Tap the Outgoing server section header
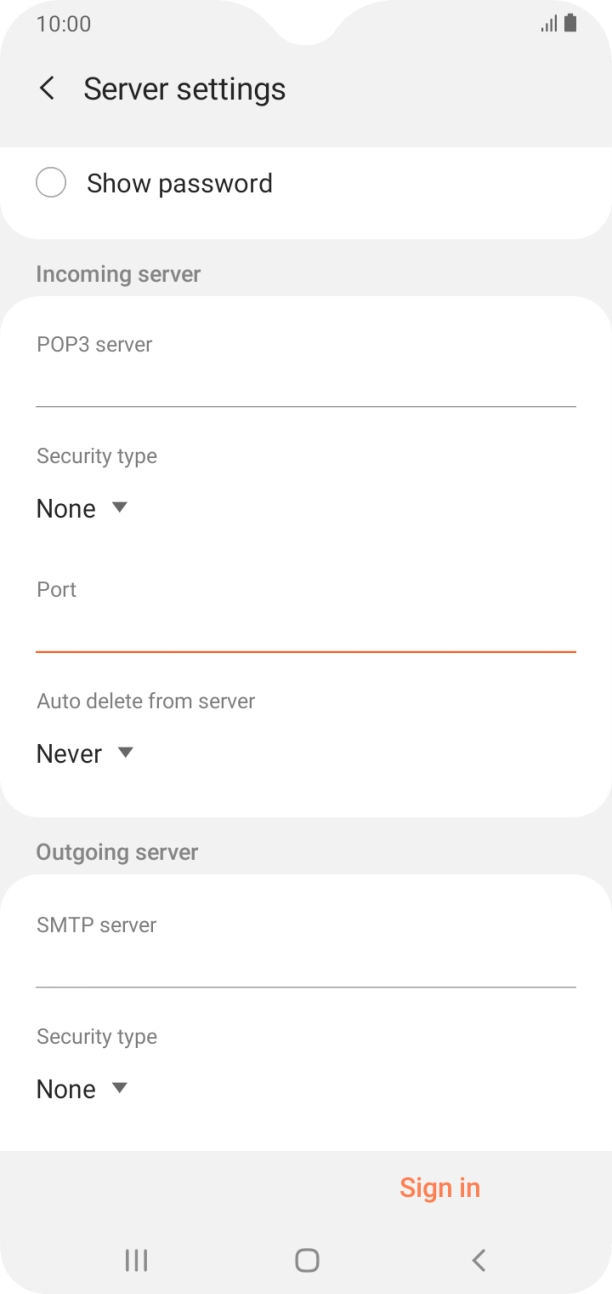This screenshot has height=1294, width=612. tap(117, 852)
